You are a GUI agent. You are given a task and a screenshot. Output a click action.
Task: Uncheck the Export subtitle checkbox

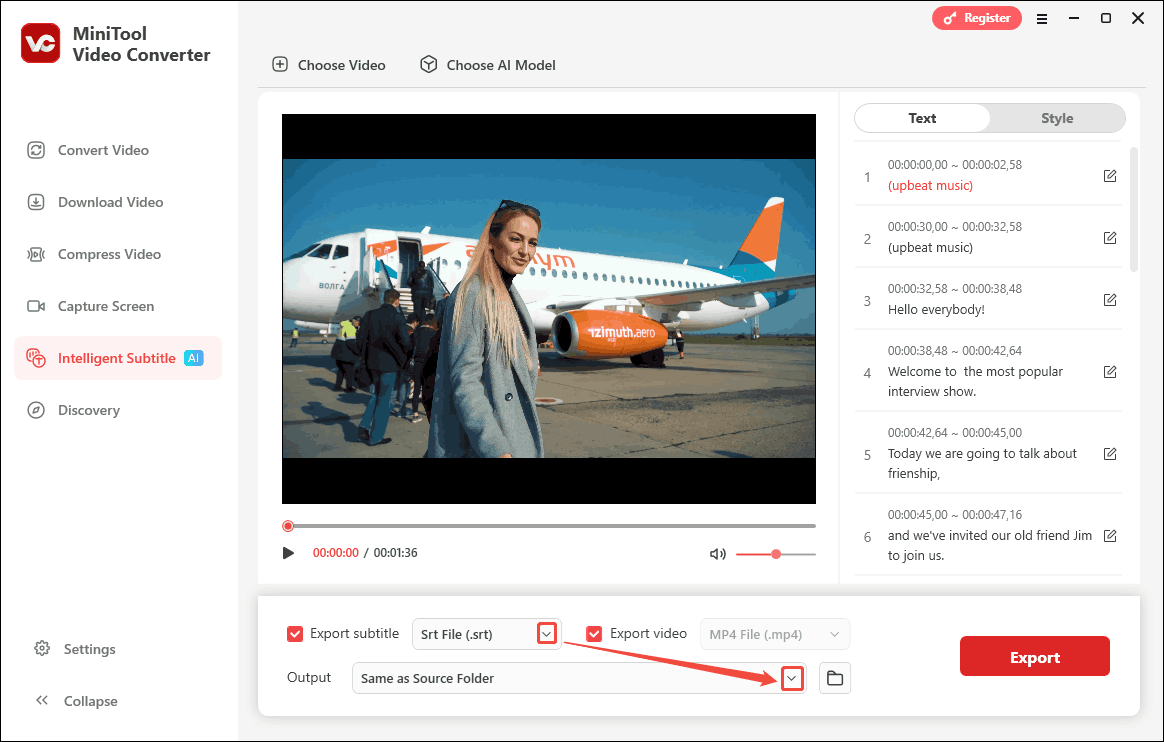[x=295, y=633]
